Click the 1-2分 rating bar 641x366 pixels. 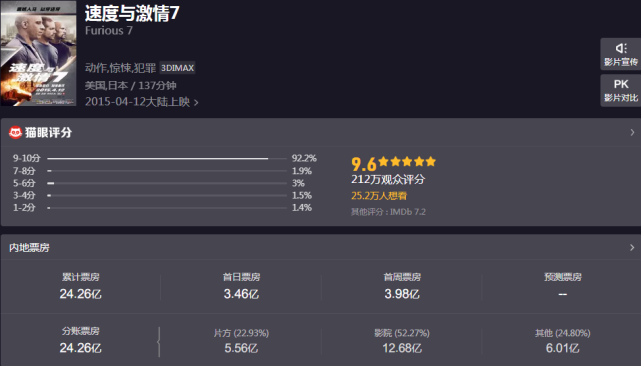coord(167,207)
